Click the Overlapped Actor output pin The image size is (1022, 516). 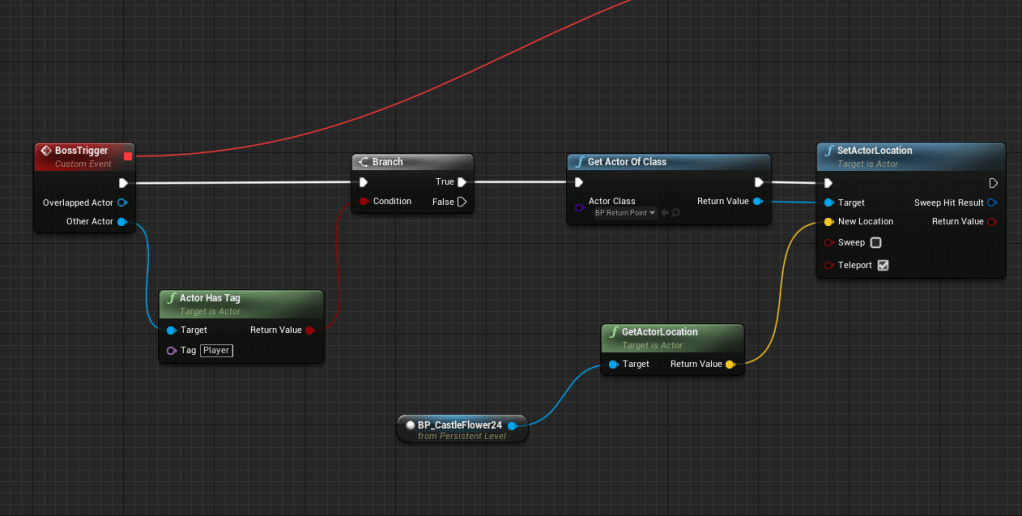(x=122, y=202)
